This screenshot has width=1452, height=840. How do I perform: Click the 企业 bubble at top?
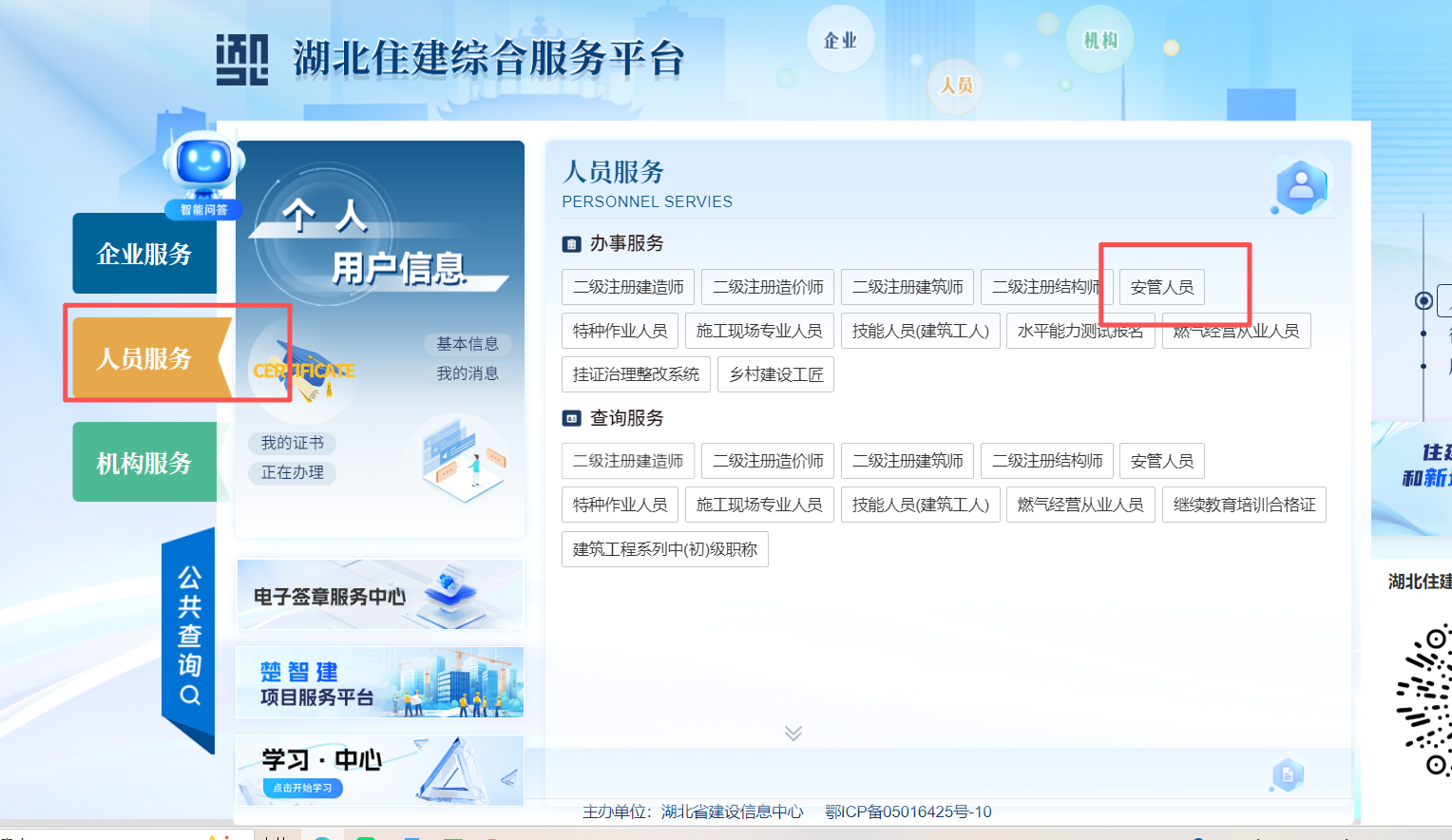pos(840,40)
